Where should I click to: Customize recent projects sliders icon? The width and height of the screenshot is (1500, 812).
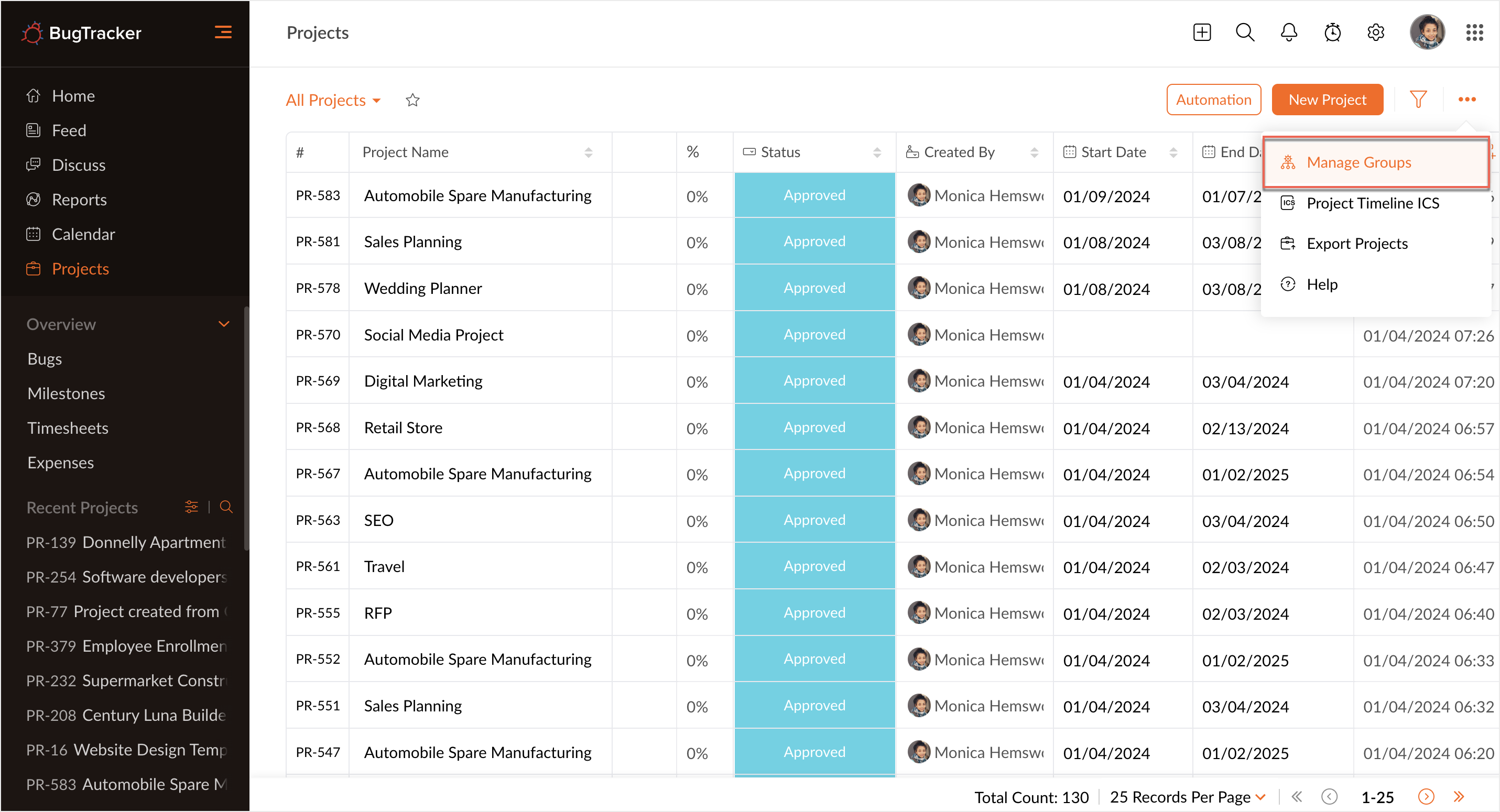coord(191,507)
